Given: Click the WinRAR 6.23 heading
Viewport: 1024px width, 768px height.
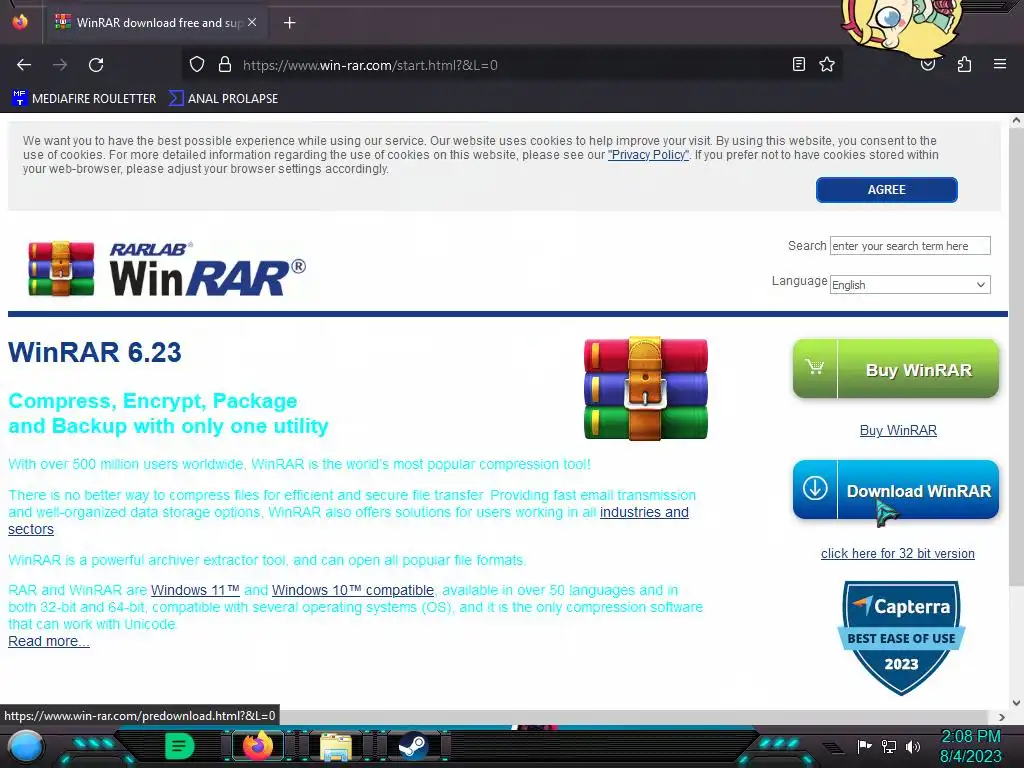Looking at the screenshot, I should click(95, 352).
